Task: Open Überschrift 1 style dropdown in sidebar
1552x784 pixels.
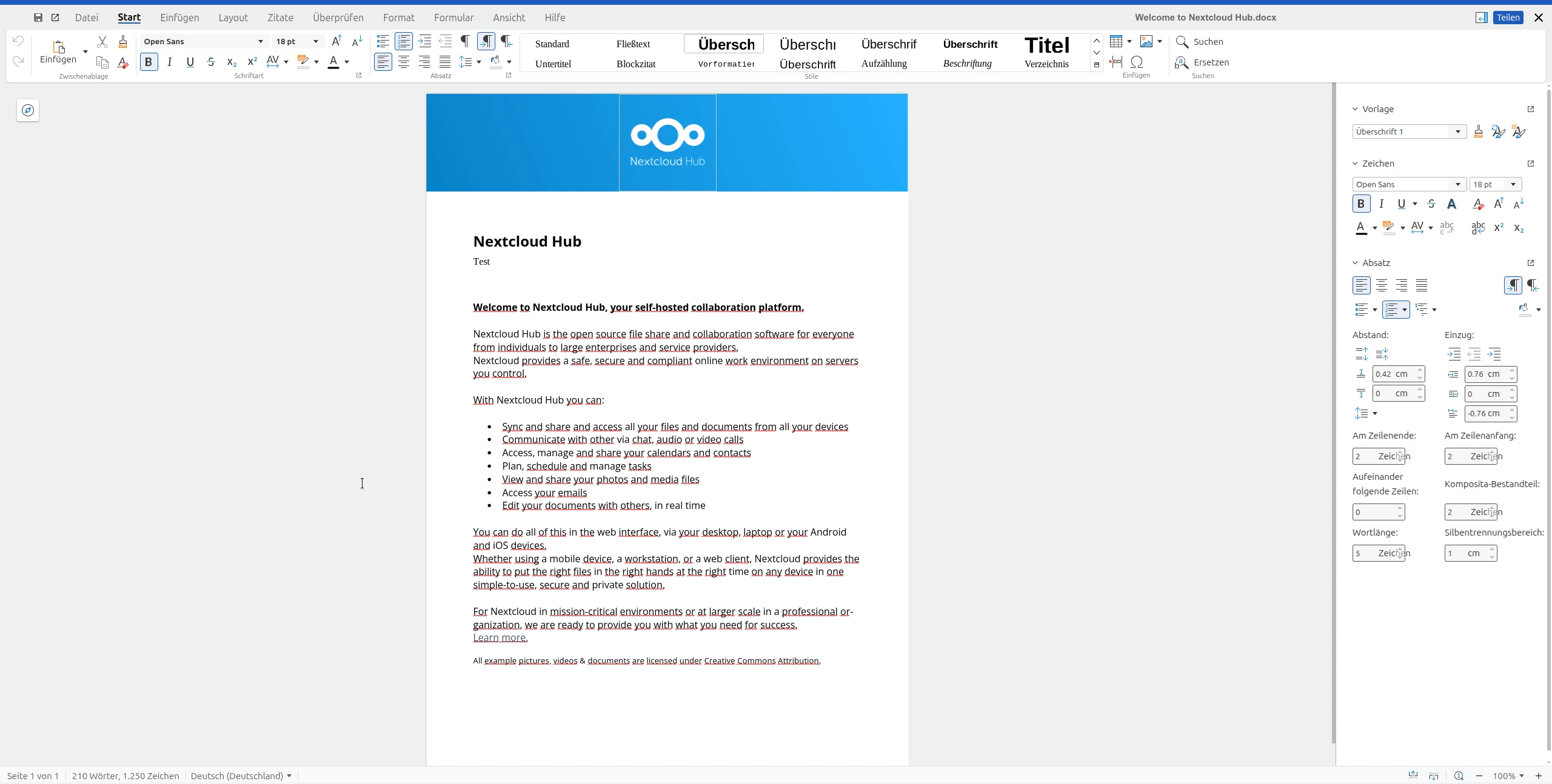Action: 1457,131
